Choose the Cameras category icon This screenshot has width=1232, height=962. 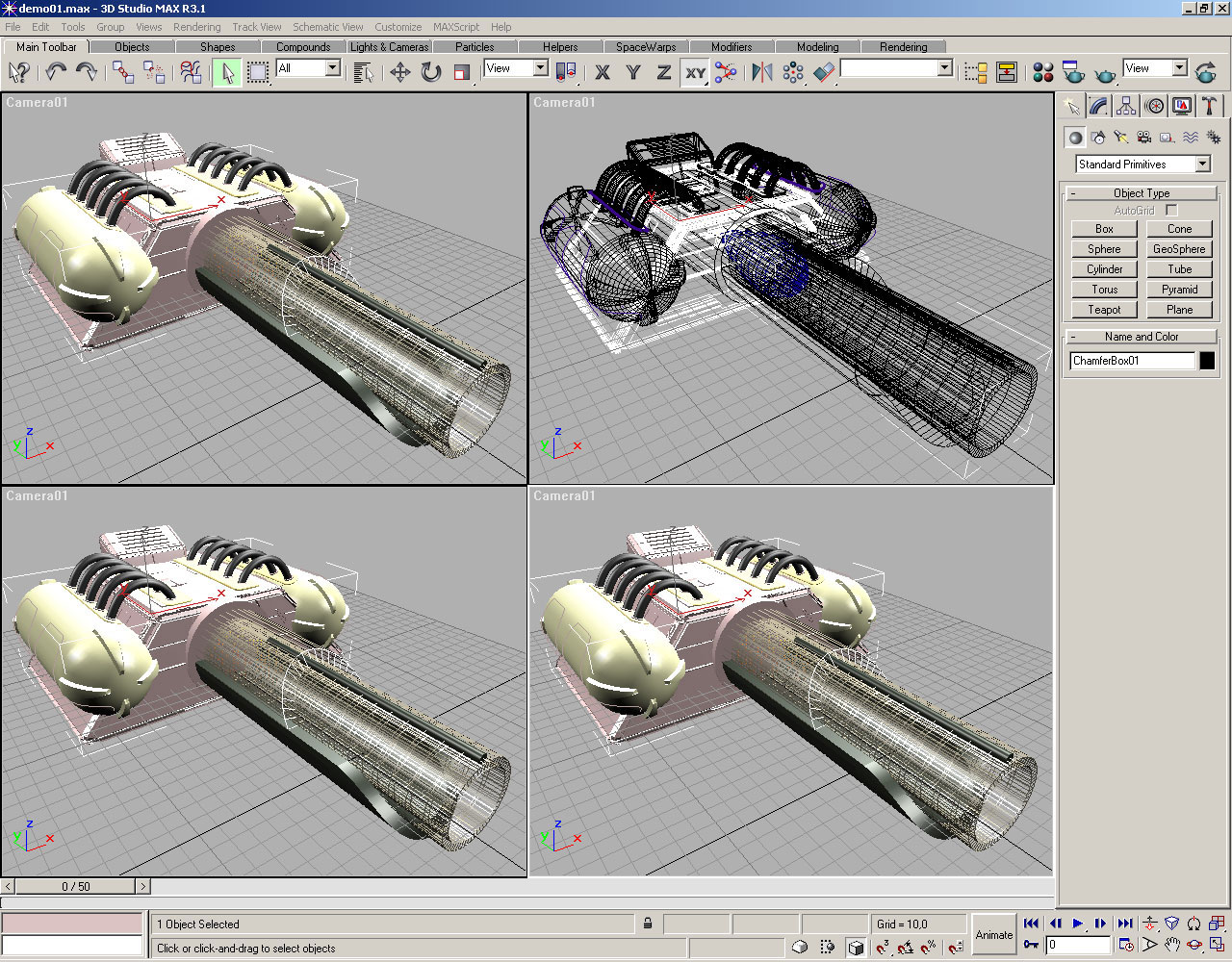tap(1143, 138)
